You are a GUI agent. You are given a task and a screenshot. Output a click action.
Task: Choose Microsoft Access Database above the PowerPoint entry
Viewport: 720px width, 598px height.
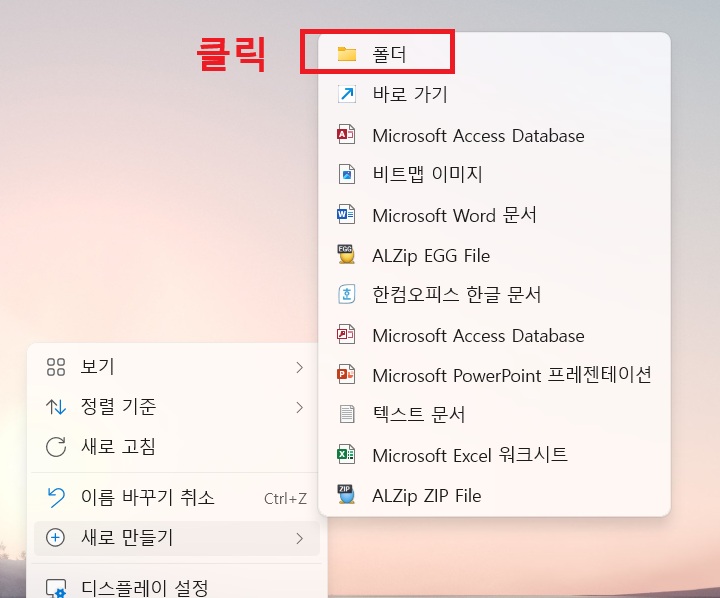tap(494, 335)
